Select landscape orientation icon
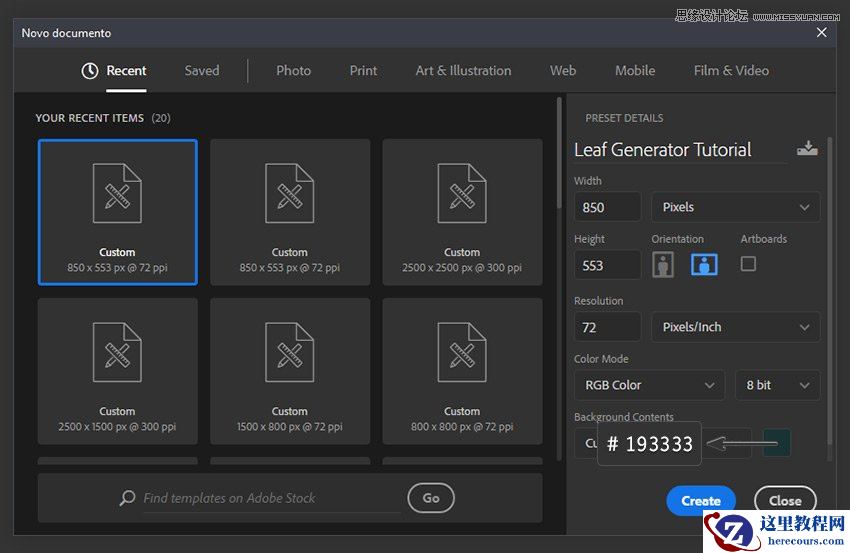The height and width of the screenshot is (553, 850). (x=704, y=265)
